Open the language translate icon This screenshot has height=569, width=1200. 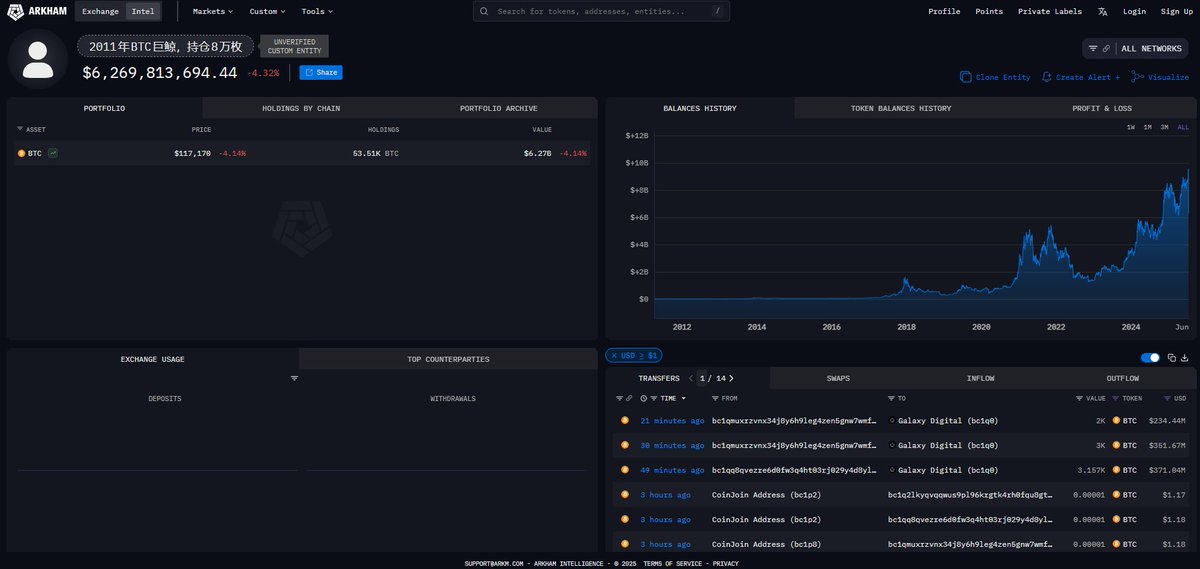coord(1102,11)
